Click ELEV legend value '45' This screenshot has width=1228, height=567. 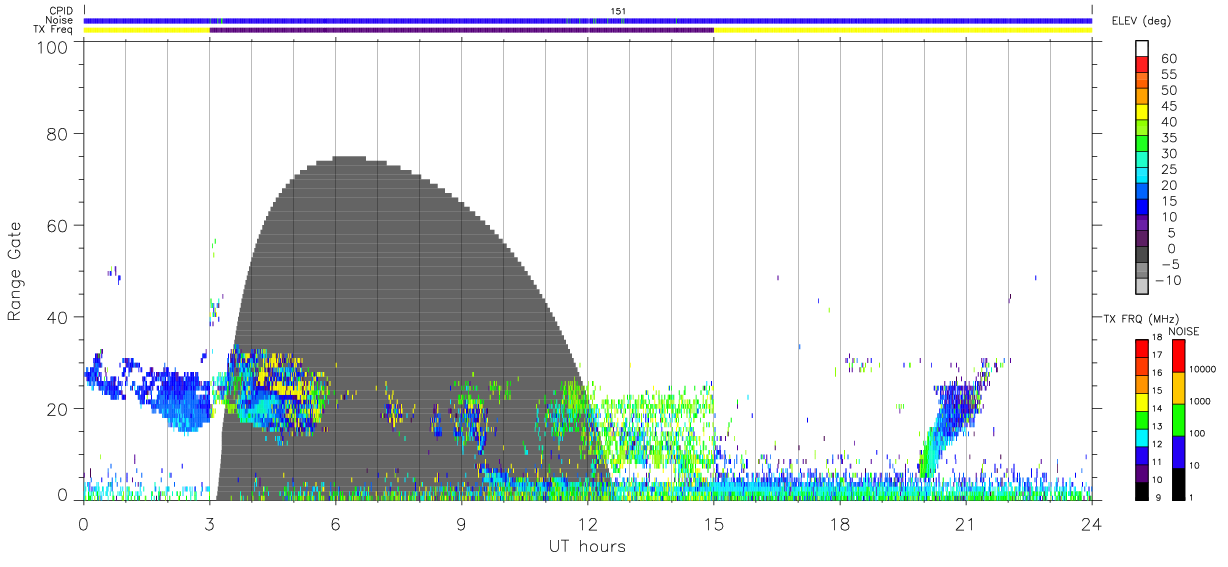pyautogui.click(x=1168, y=106)
